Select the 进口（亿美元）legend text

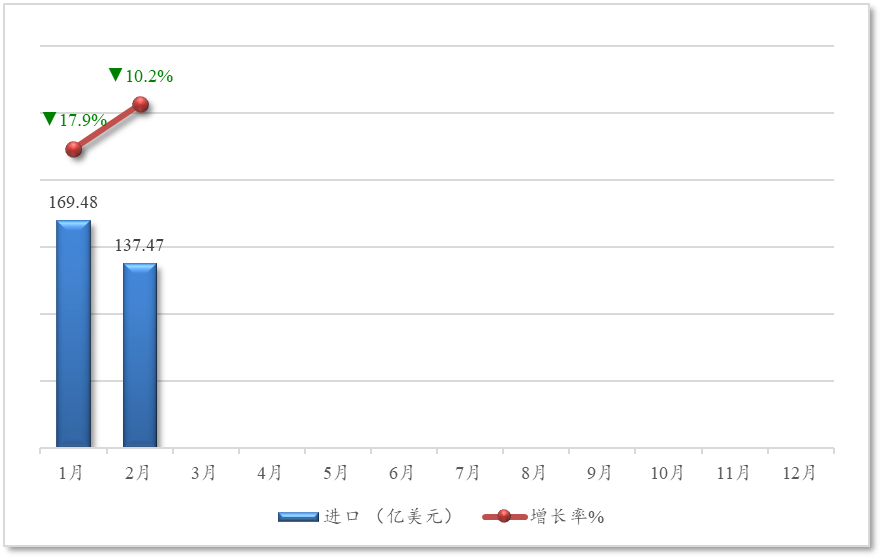coord(388,516)
